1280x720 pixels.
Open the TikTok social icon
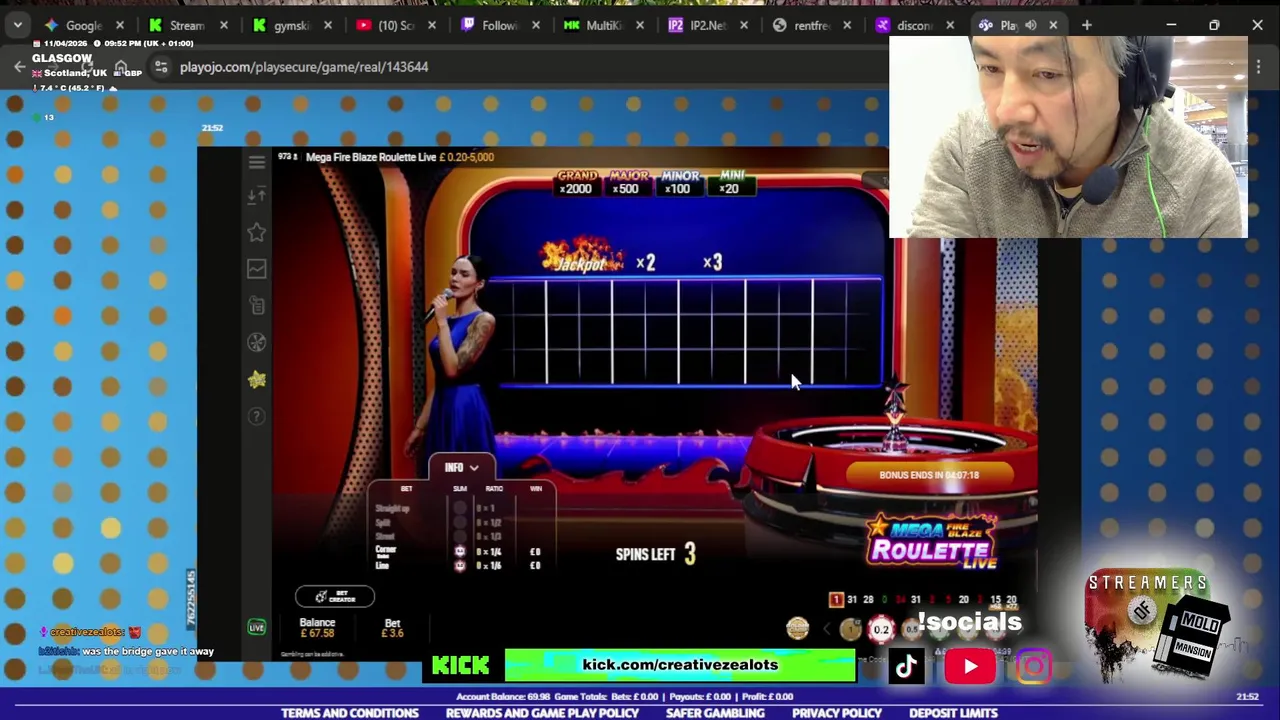(x=906, y=667)
